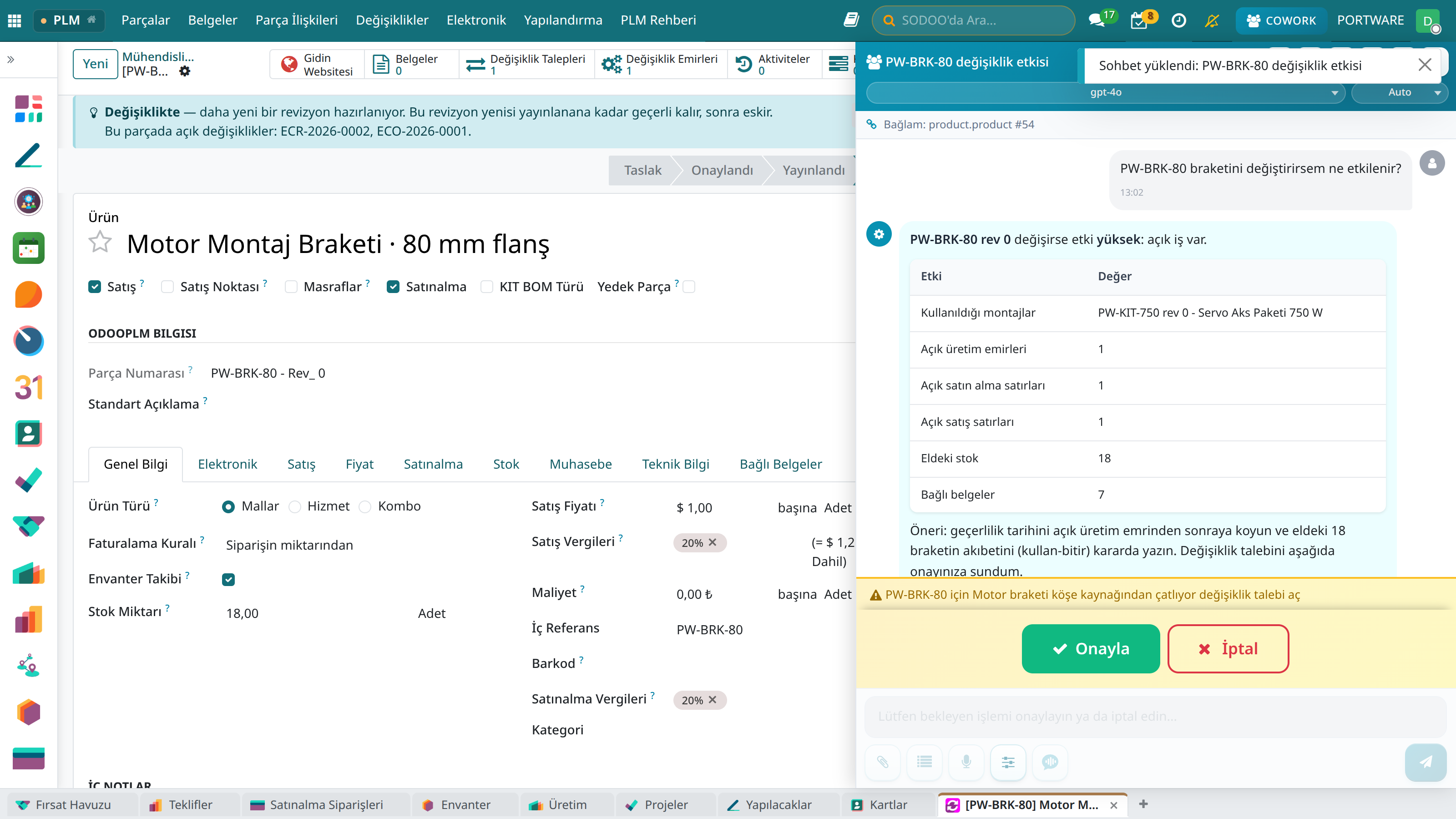The width and height of the screenshot is (1456, 819).
Task: Add a new bottom tab with plus
Action: point(1143,804)
